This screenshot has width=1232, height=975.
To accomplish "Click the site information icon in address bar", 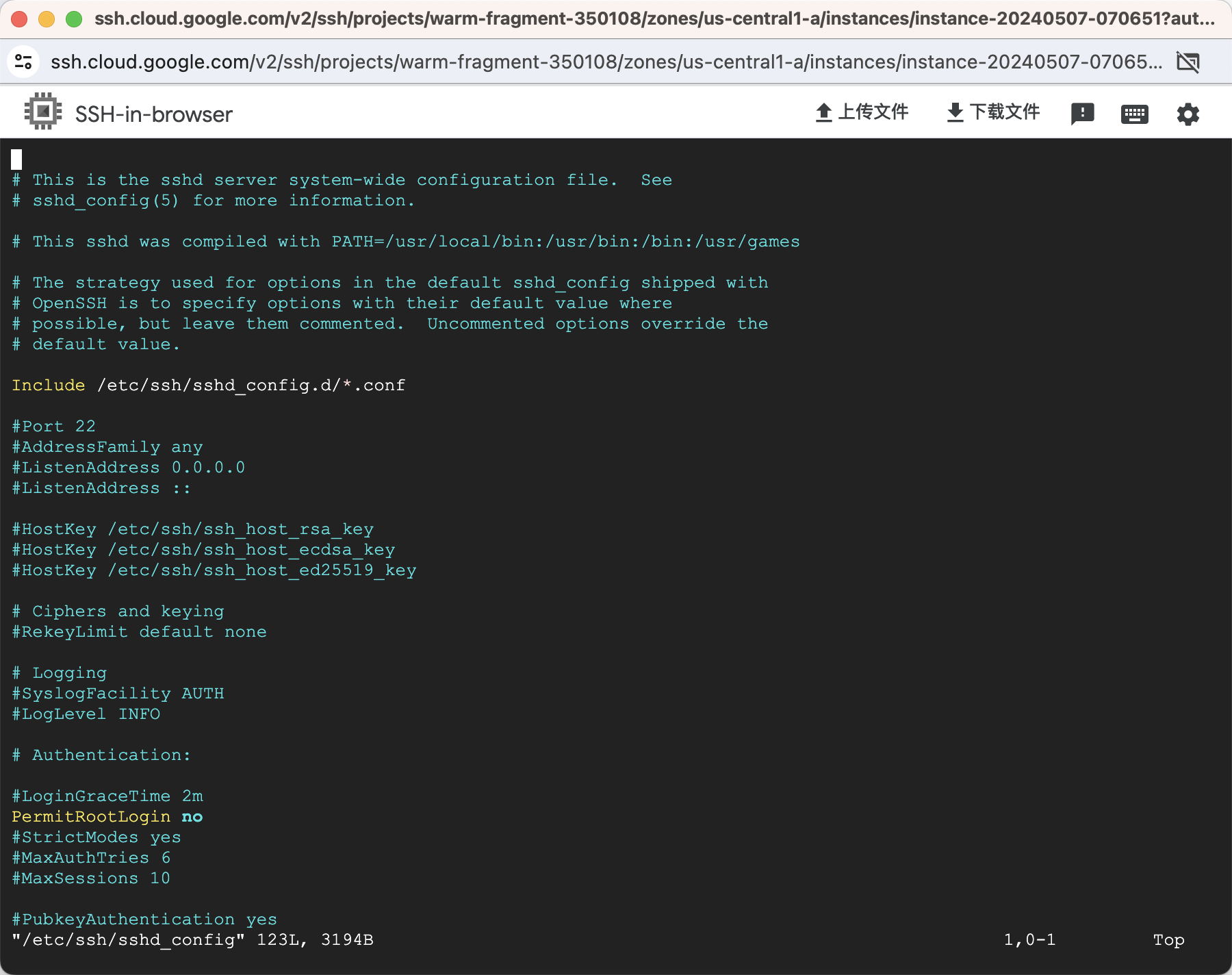I will (x=23, y=62).
